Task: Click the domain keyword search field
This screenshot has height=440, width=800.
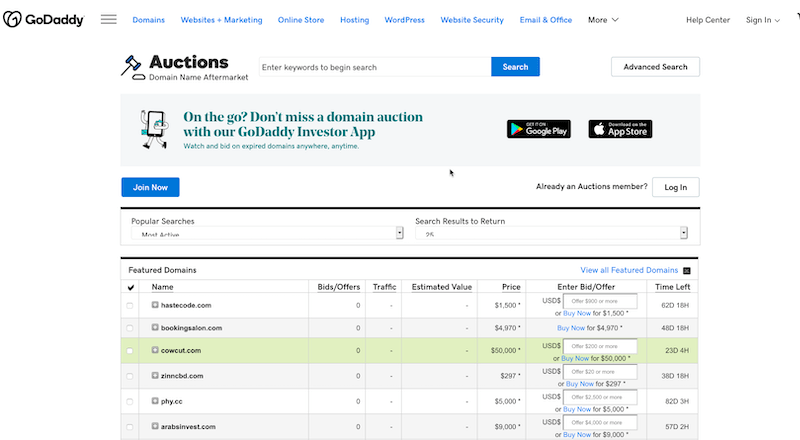Action: pyautogui.click(x=374, y=67)
